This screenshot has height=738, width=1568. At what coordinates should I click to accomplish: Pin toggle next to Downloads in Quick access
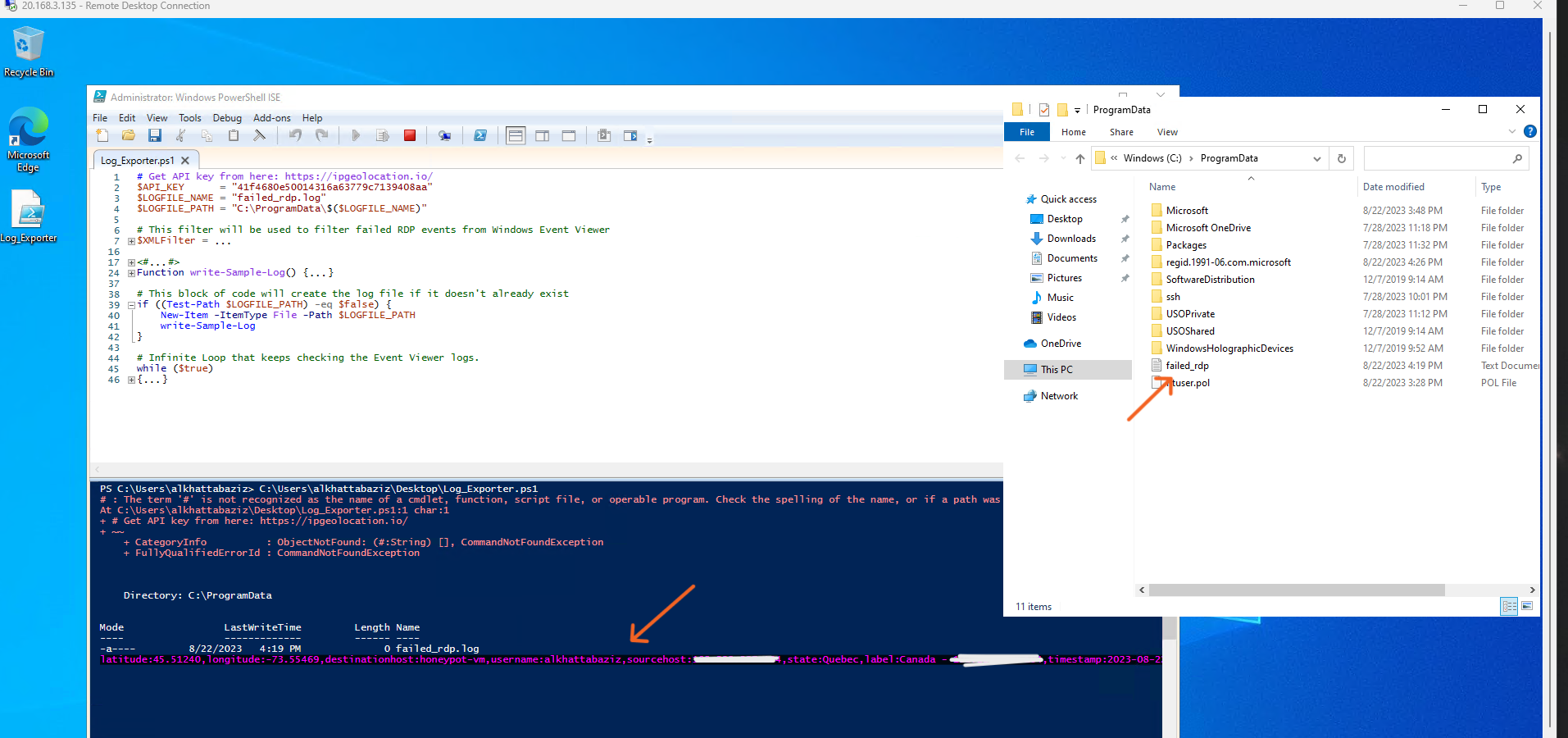(1125, 238)
